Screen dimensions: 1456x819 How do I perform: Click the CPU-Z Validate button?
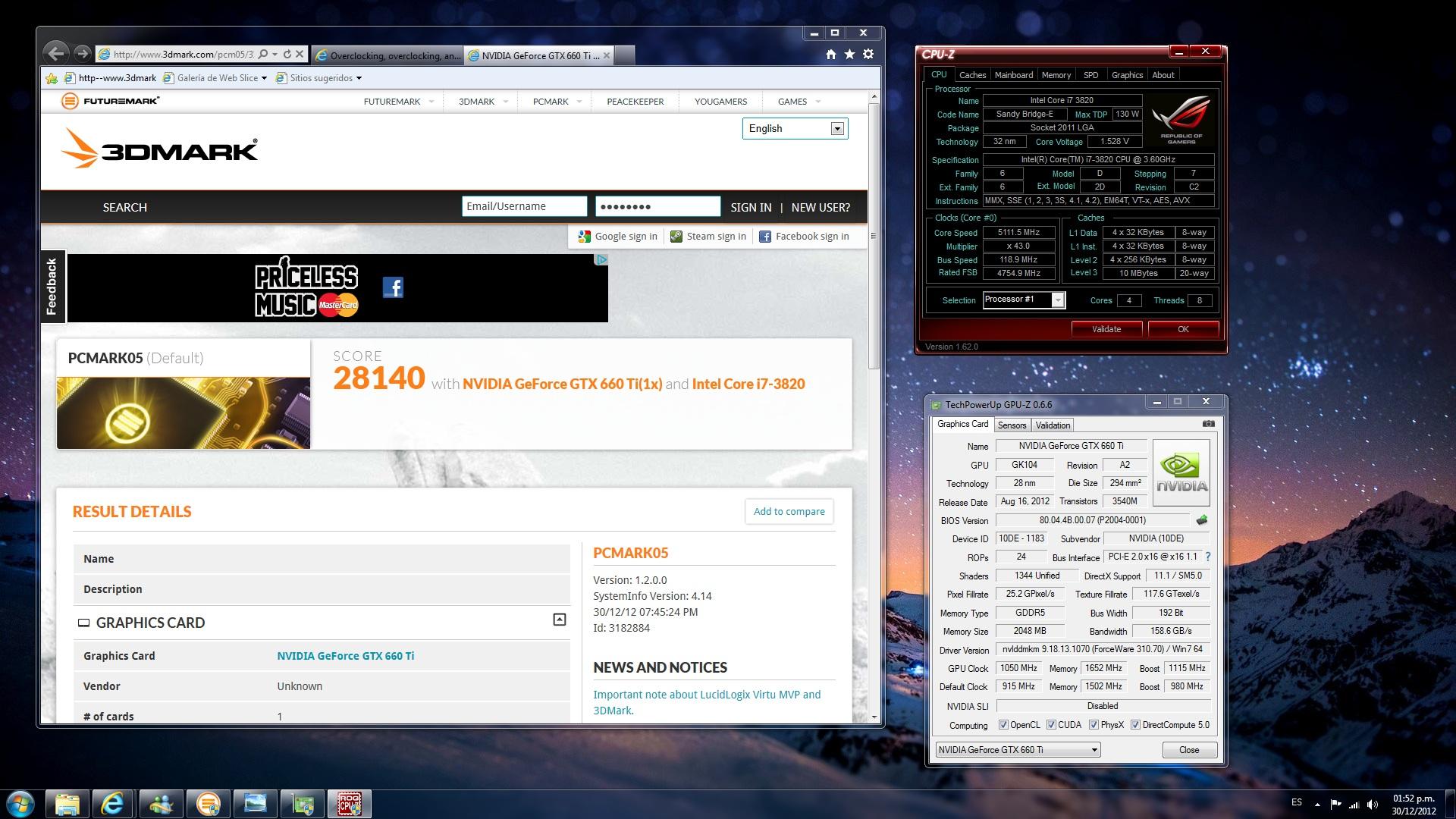[1106, 329]
